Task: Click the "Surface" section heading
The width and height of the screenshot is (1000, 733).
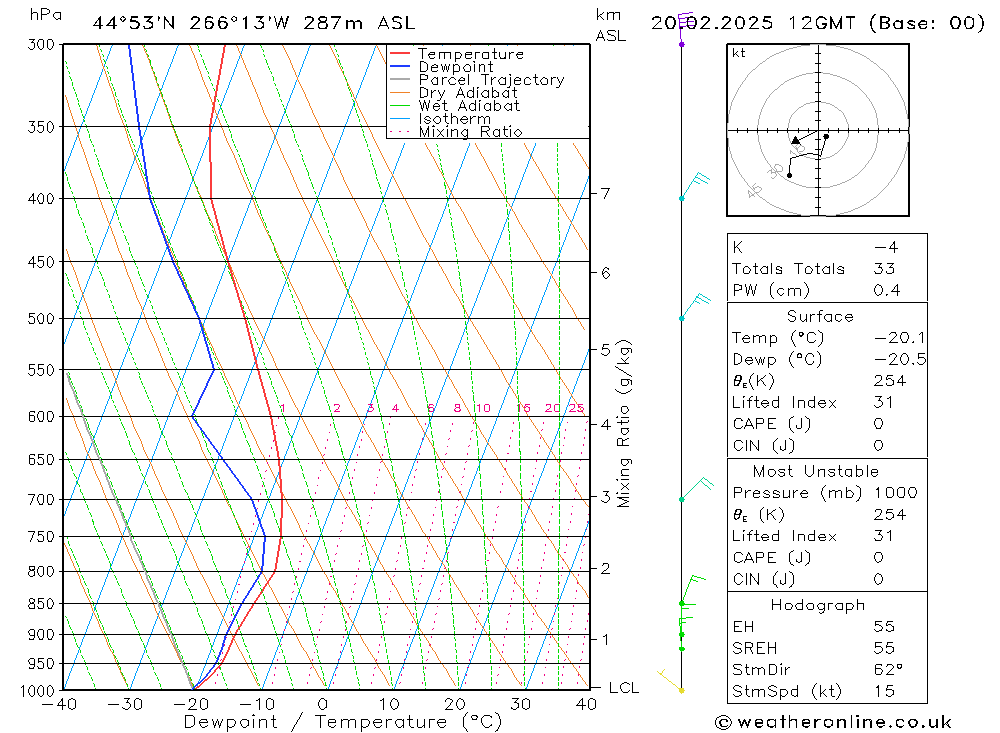Action: tap(820, 316)
